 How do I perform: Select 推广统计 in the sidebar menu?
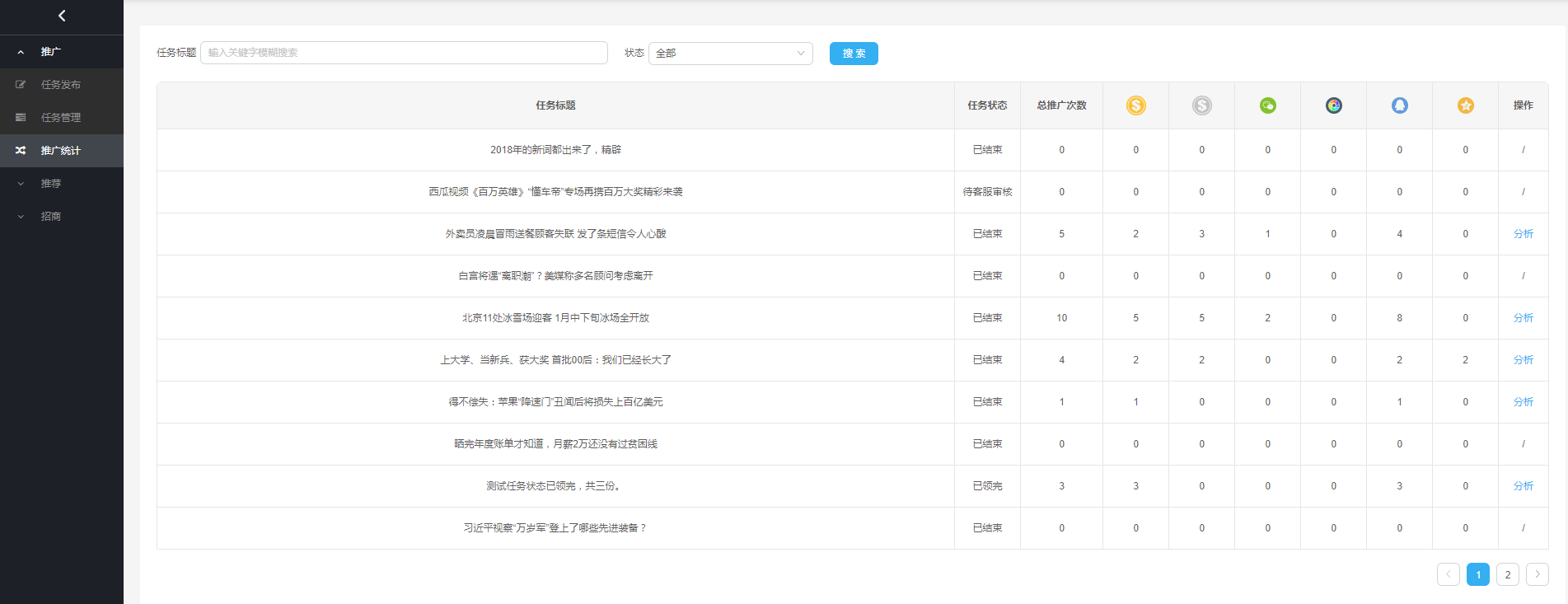click(61, 151)
